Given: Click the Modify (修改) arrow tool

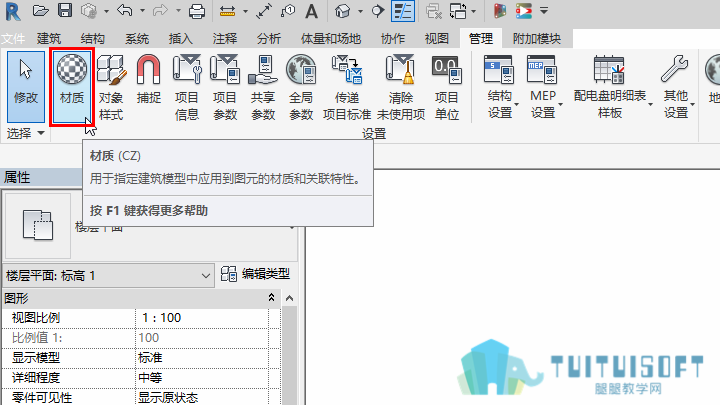Looking at the screenshot, I should click(26, 86).
